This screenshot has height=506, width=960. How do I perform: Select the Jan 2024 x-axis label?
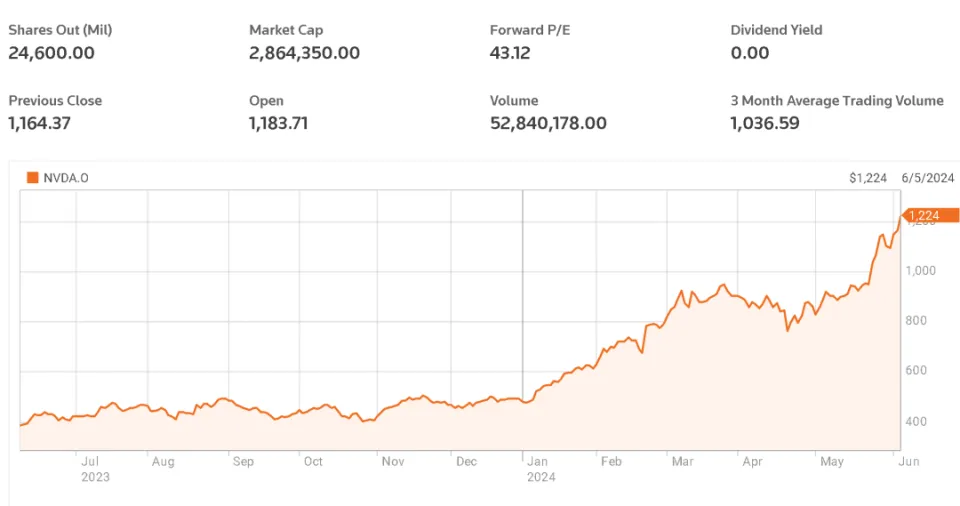pyautogui.click(x=538, y=469)
